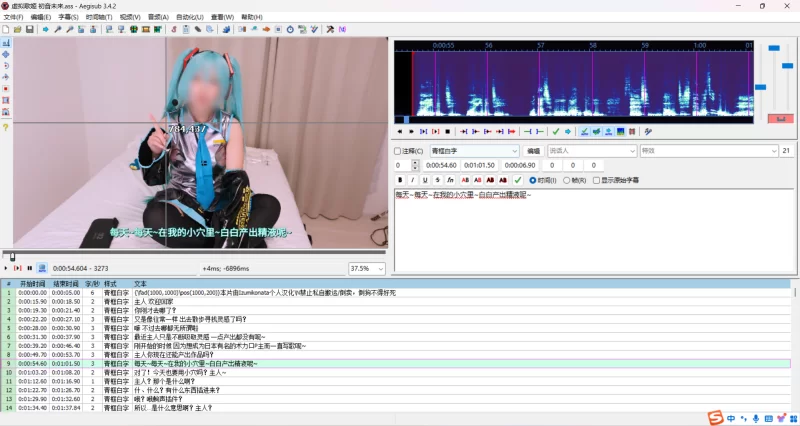This screenshot has height=426, width=800.
Task: Toggle karaoke mode in audio toolbar
Action: (x=648, y=132)
